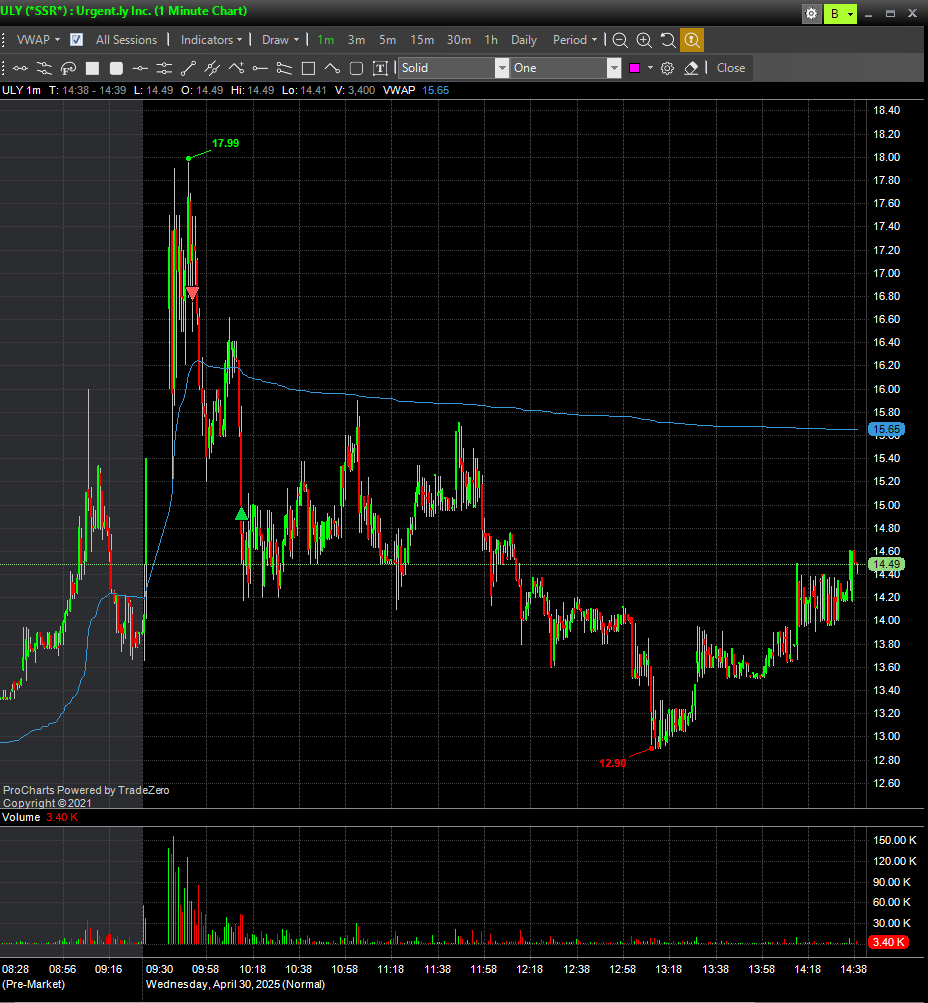Click the 09:30 time axis label

pyautogui.click(x=159, y=969)
